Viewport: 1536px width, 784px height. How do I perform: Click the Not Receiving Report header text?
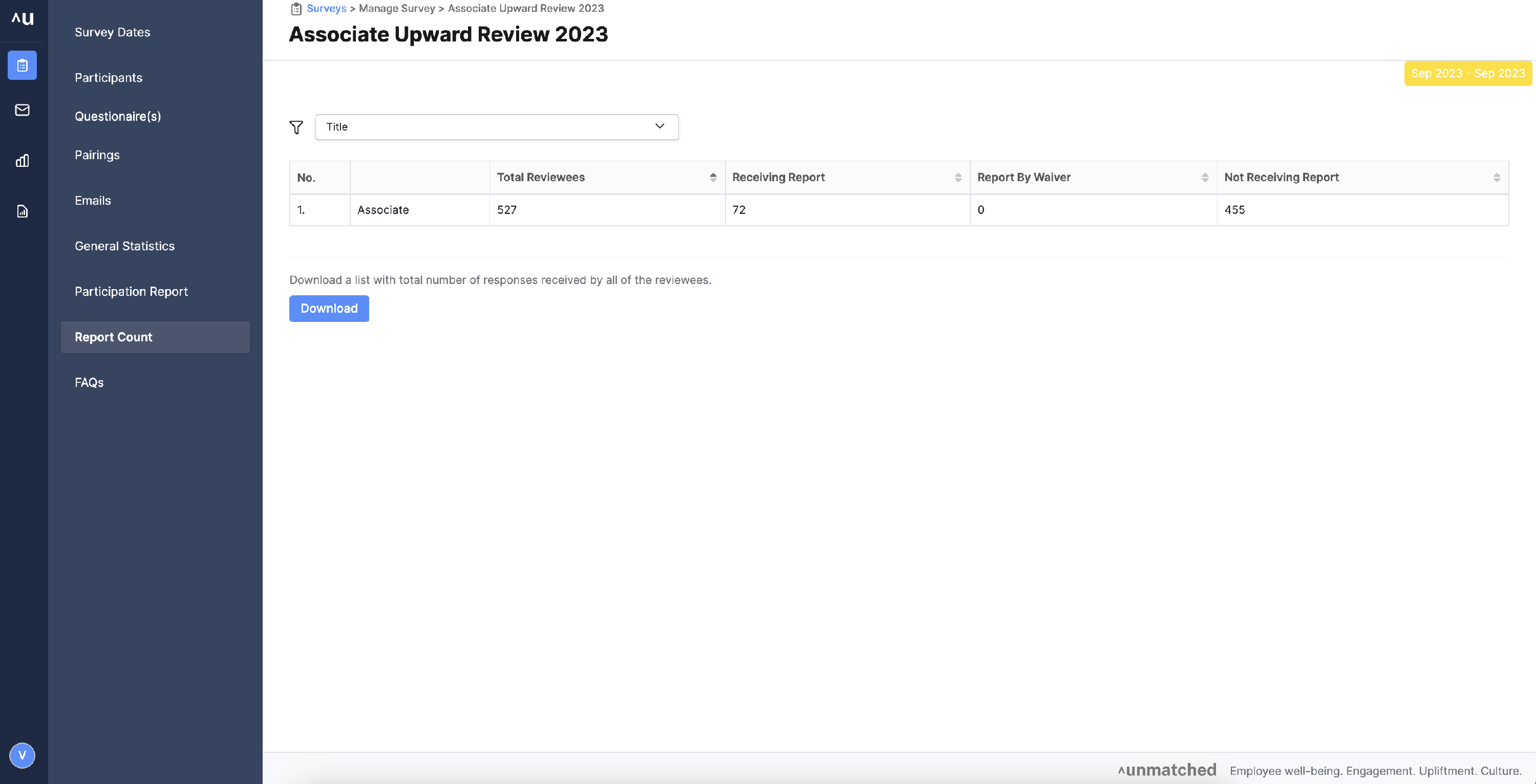[x=1282, y=178]
